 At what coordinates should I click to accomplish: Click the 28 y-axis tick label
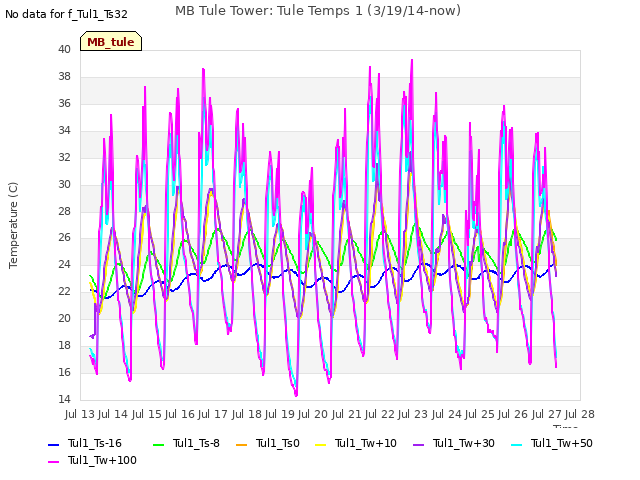coord(64,211)
